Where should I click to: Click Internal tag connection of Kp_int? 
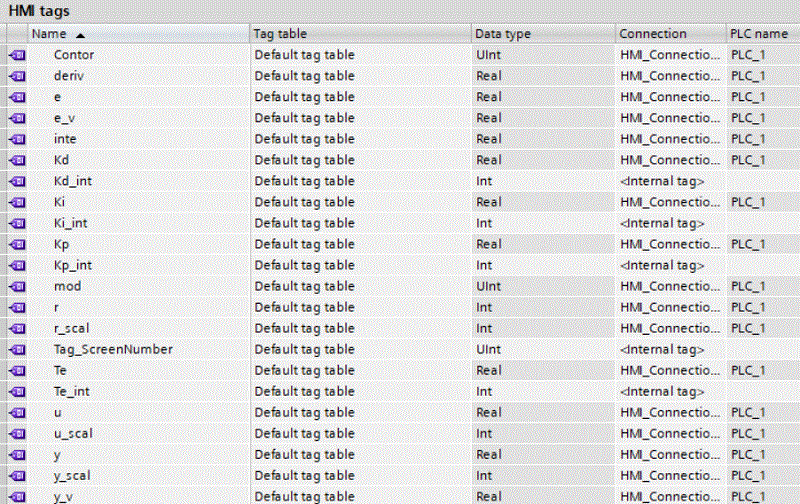(662, 265)
